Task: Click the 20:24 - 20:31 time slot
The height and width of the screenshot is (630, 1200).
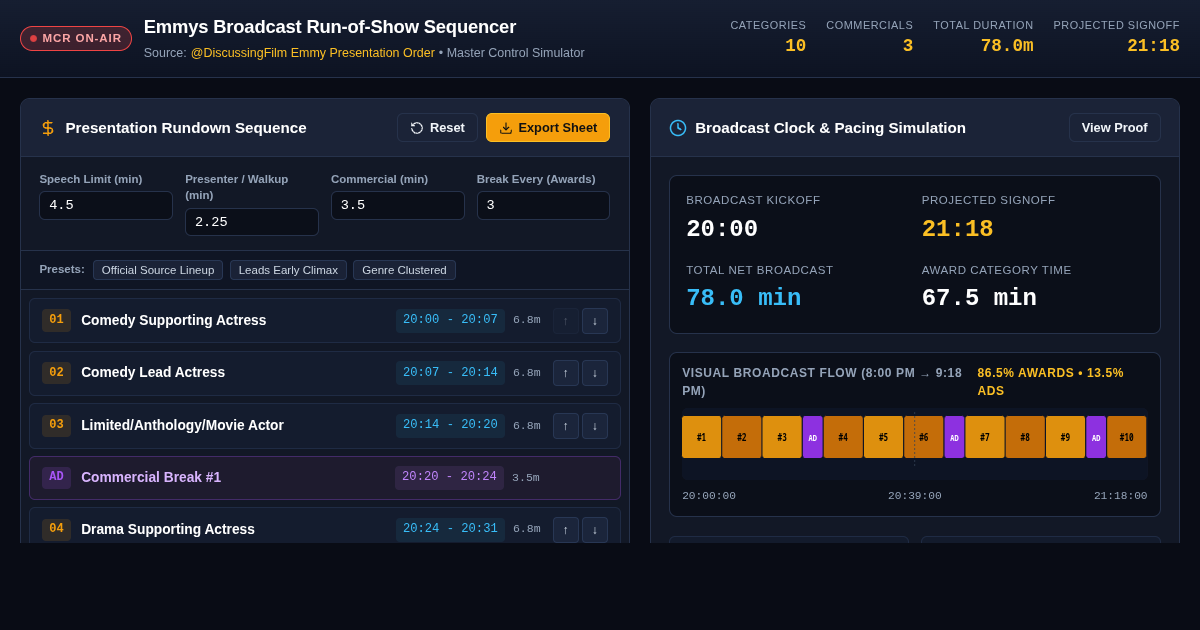Action: (450, 529)
